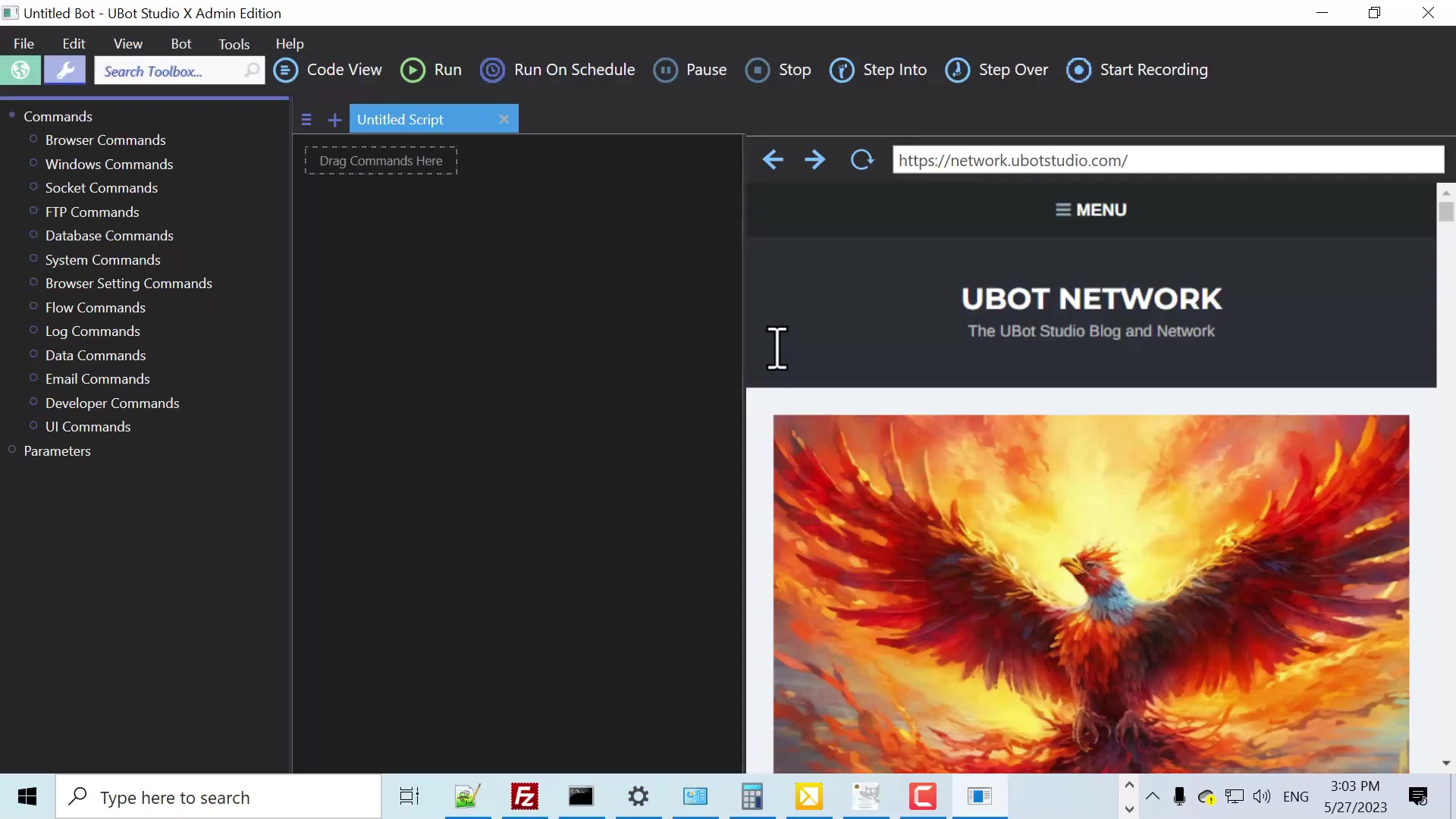1456x819 pixels.
Task: Open the MENU on UBot Network page
Action: click(1091, 210)
